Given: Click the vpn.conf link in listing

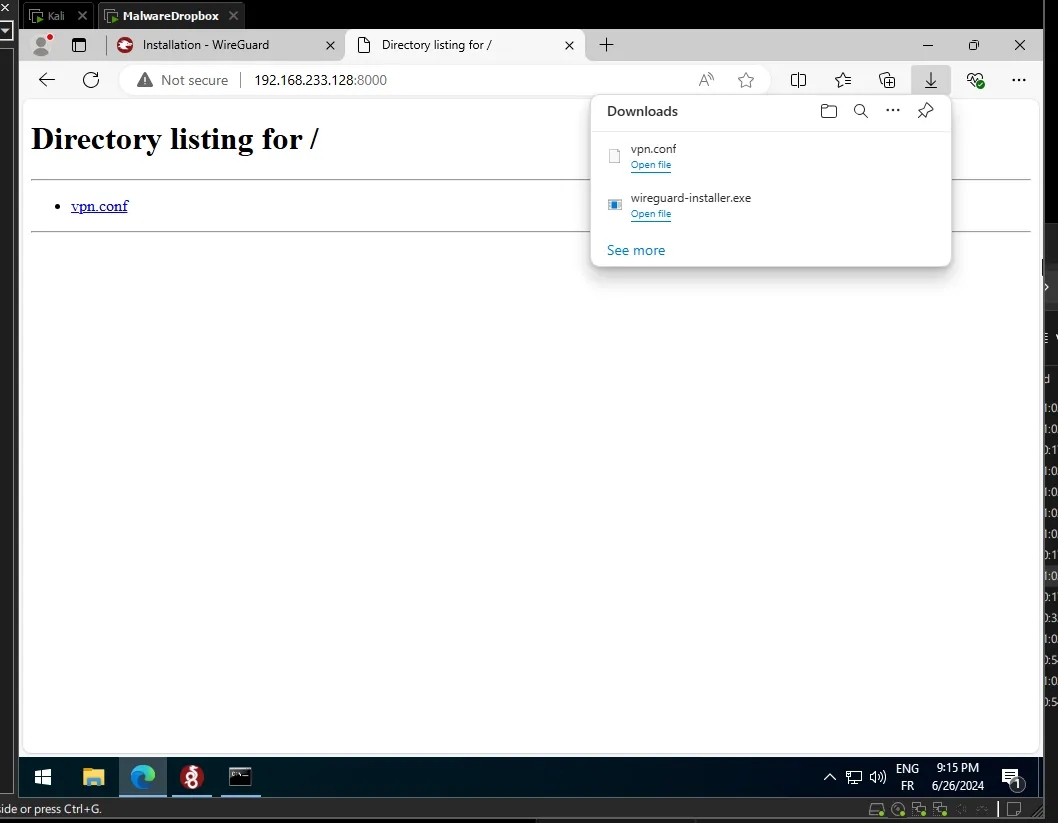Looking at the screenshot, I should pos(99,206).
